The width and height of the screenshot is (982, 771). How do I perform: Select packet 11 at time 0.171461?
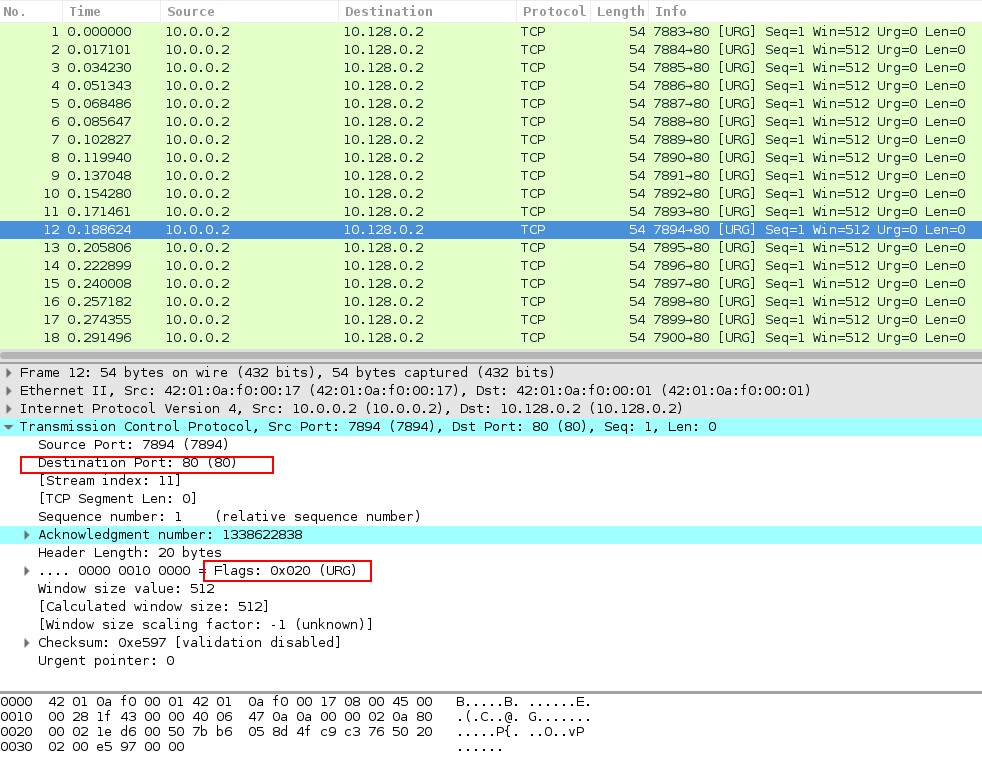pyautogui.click(x=491, y=212)
